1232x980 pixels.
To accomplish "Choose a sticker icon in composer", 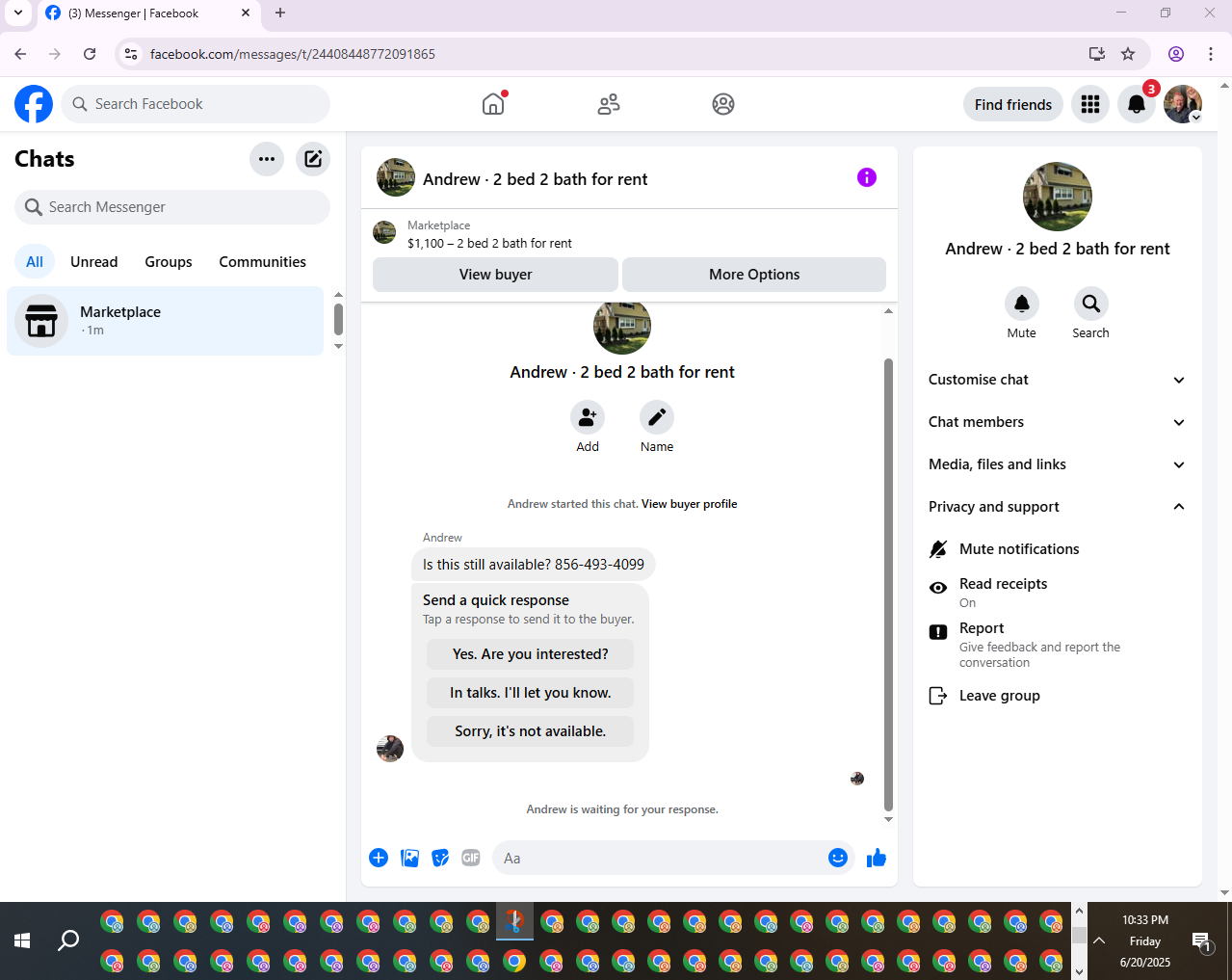I will [x=440, y=858].
